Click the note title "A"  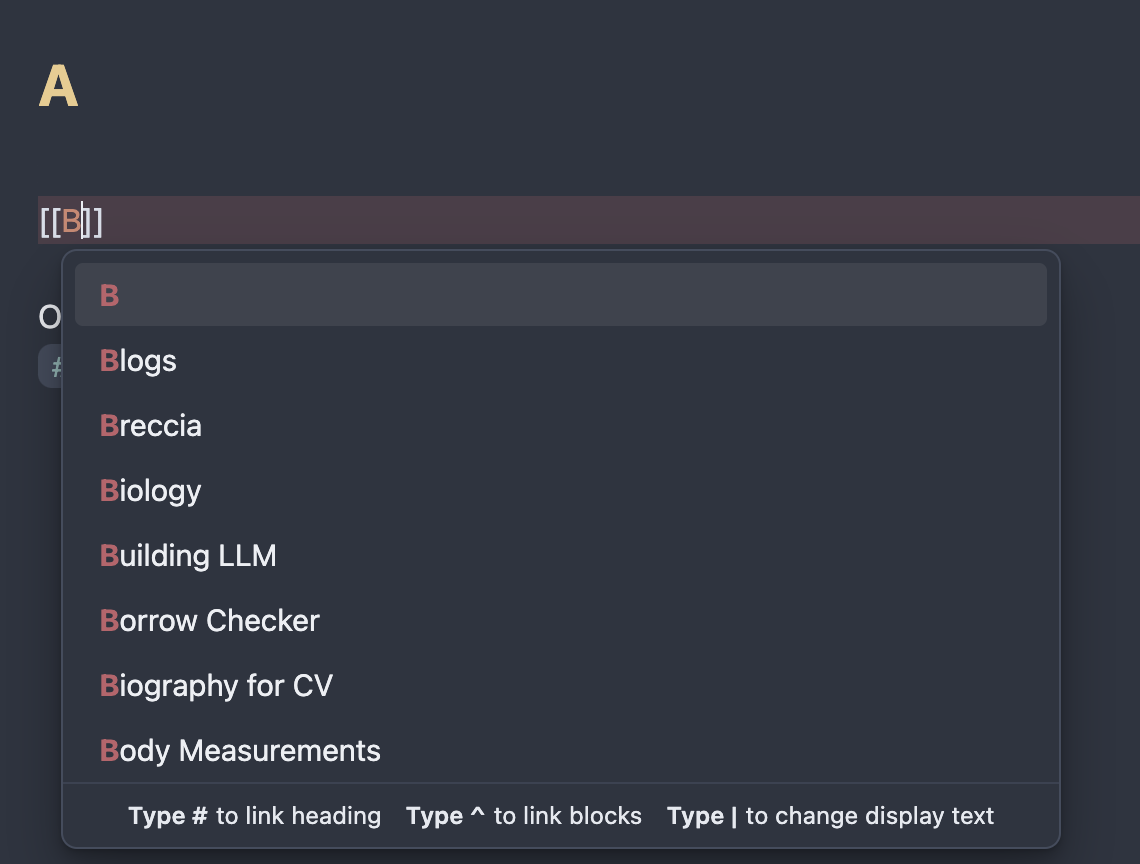click(x=58, y=88)
